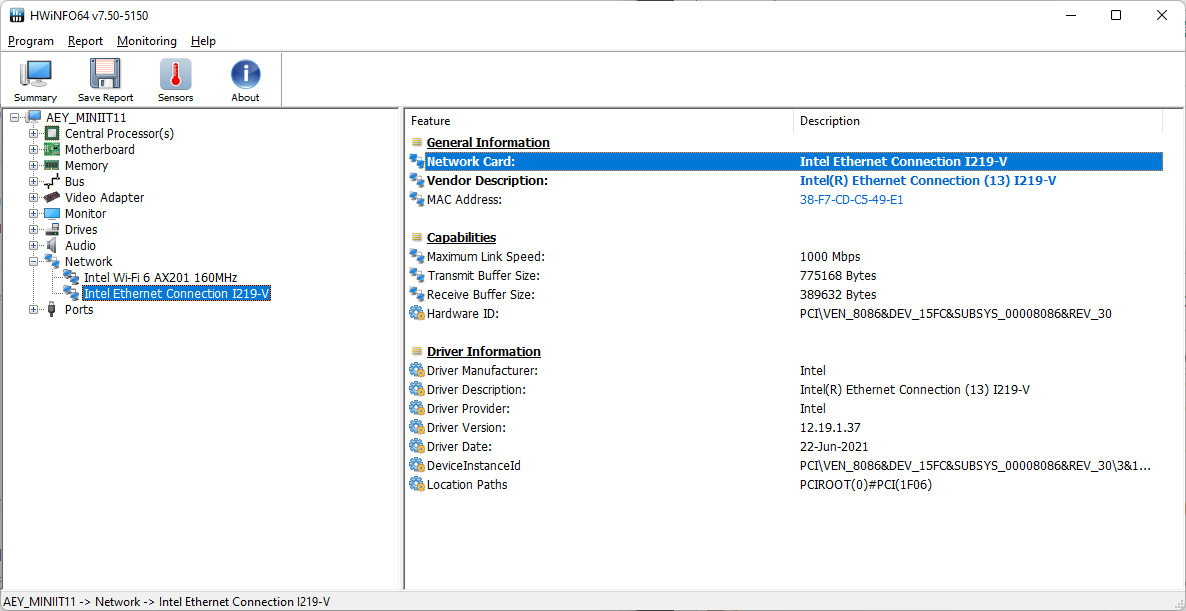Image resolution: width=1186 pixels, height=611 pixels.
Task: Click the Central Processor(s) chip icon
Action: tap(51, 134)
